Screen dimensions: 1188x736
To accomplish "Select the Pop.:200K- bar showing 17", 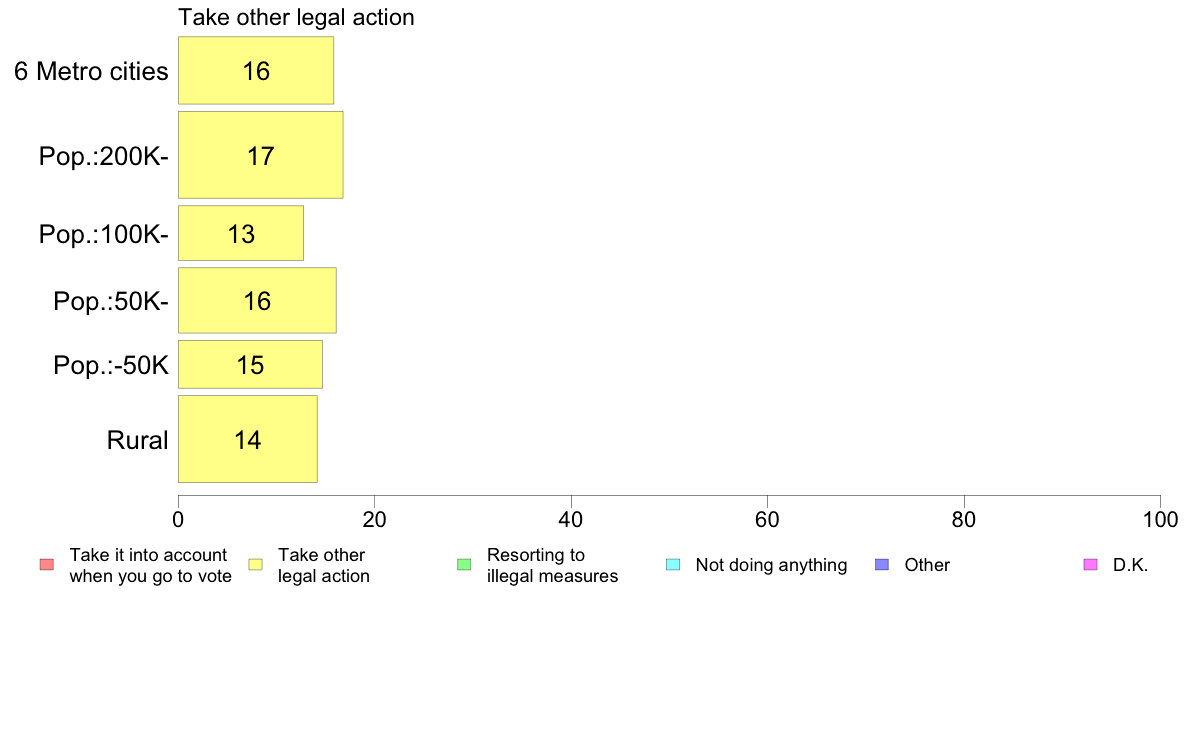I will click(261, 155).
